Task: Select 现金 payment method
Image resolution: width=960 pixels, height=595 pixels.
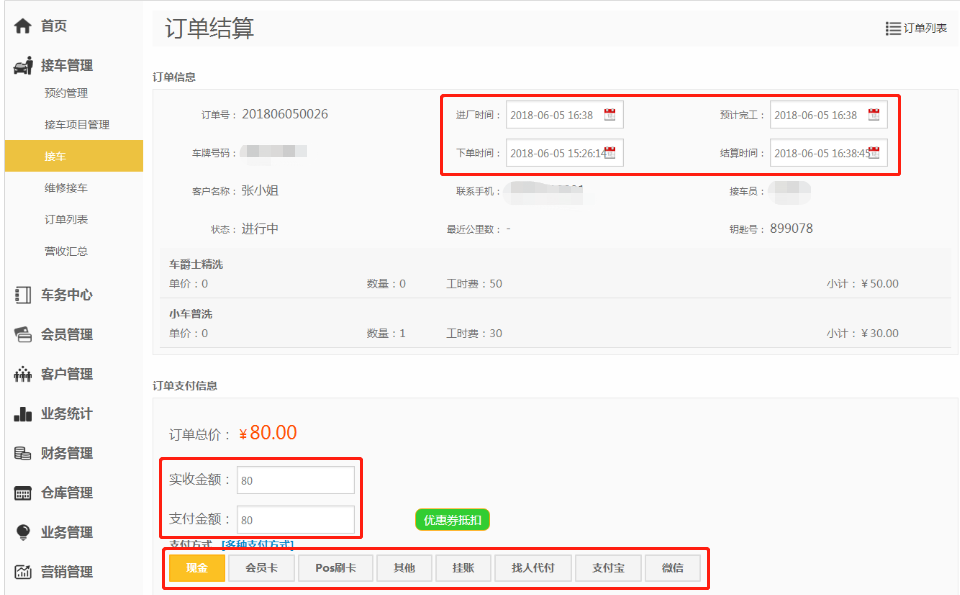Action: pos(197,568)
